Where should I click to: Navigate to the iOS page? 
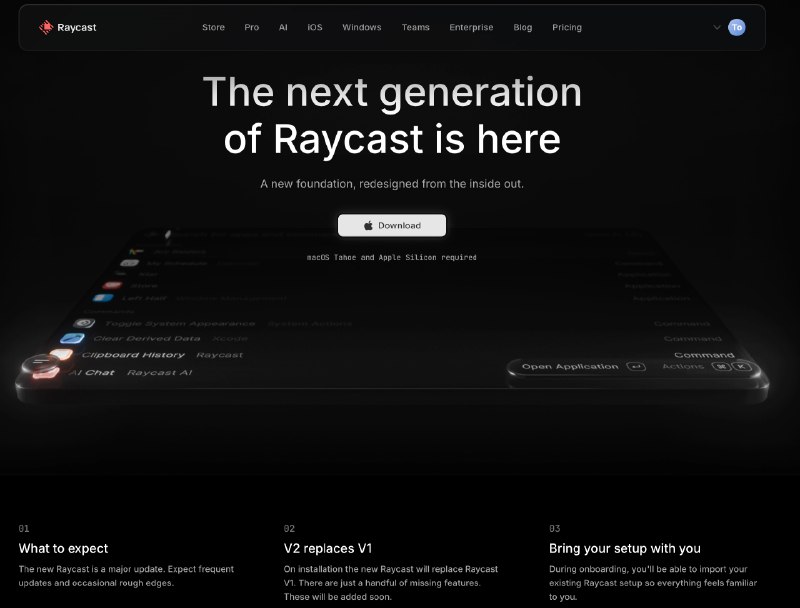point(315,27)
